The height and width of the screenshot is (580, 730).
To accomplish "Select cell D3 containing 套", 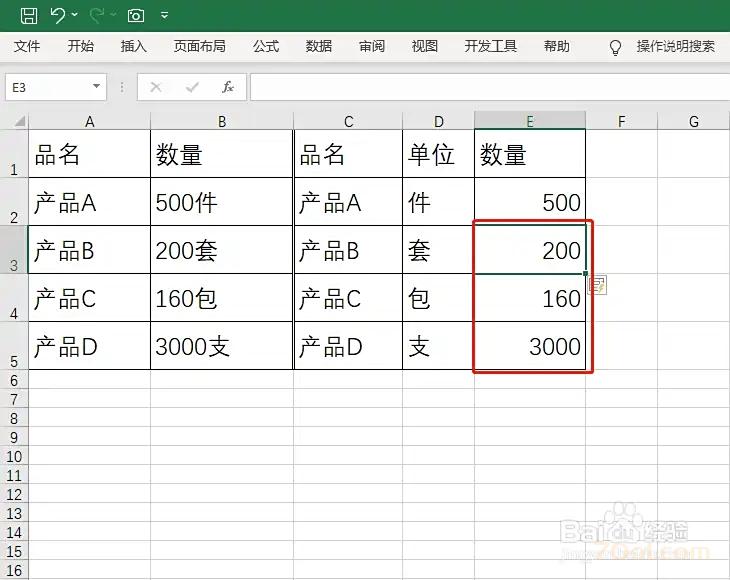I will click(439, 250).
